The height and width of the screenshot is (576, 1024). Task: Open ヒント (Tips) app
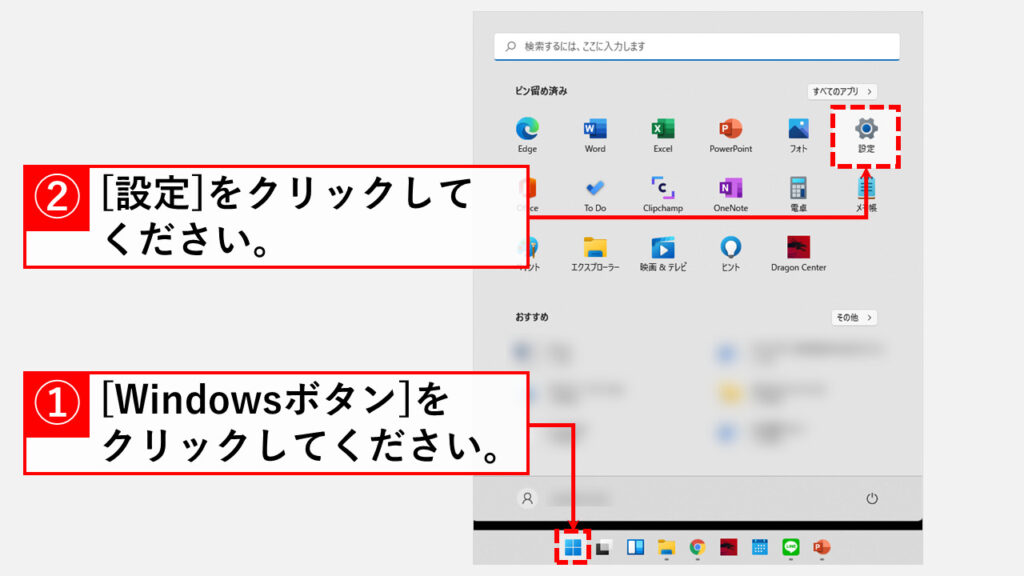pos(731,254)
